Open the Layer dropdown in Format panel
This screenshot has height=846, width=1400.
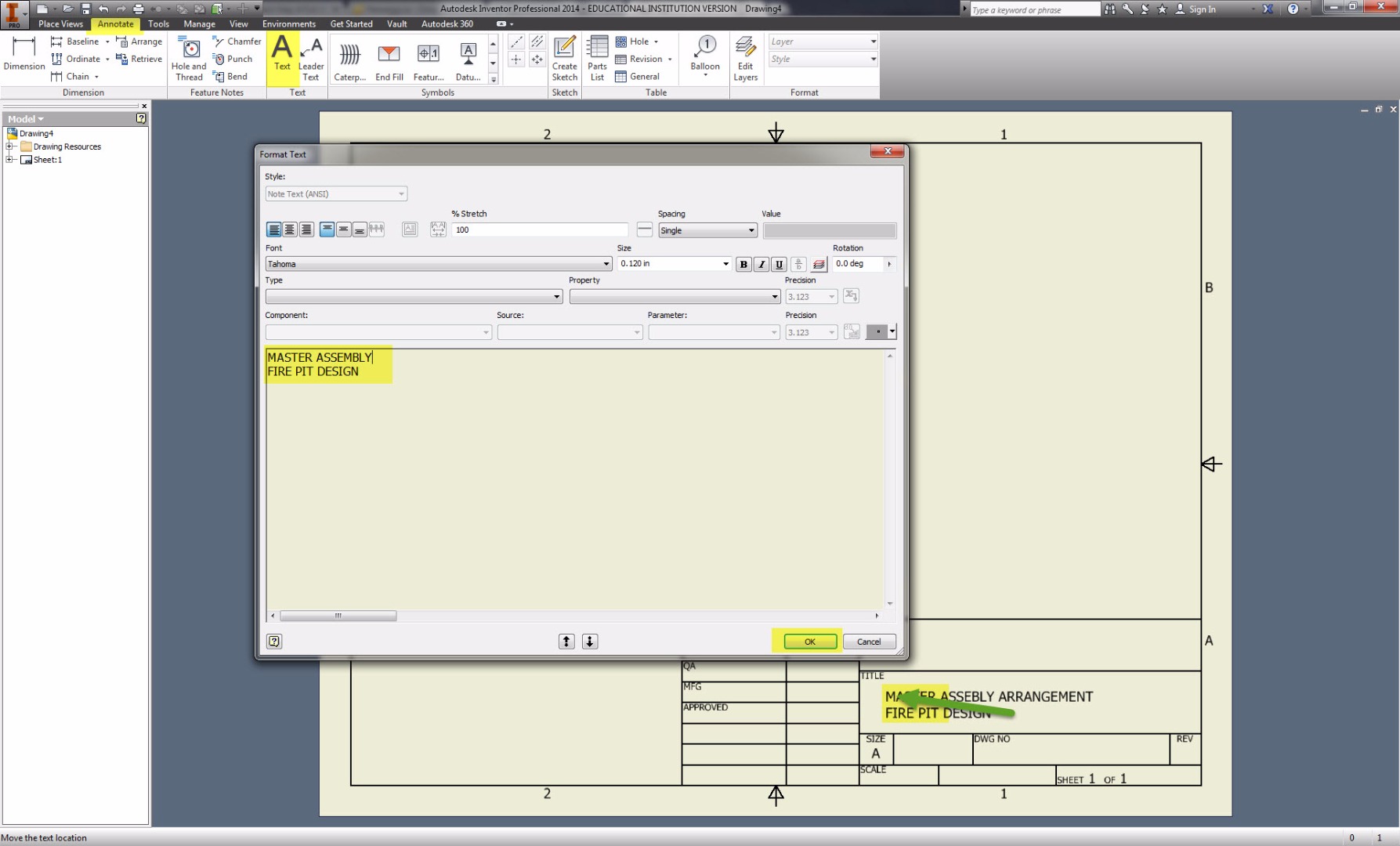823,42
